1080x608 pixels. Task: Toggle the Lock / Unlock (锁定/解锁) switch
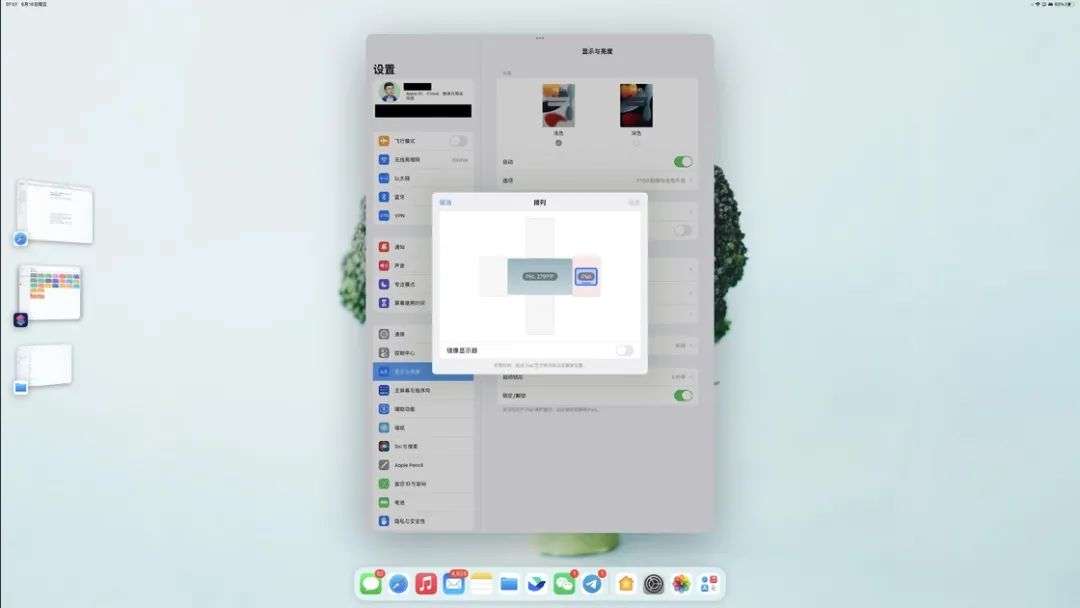click(x=683, y=395)
